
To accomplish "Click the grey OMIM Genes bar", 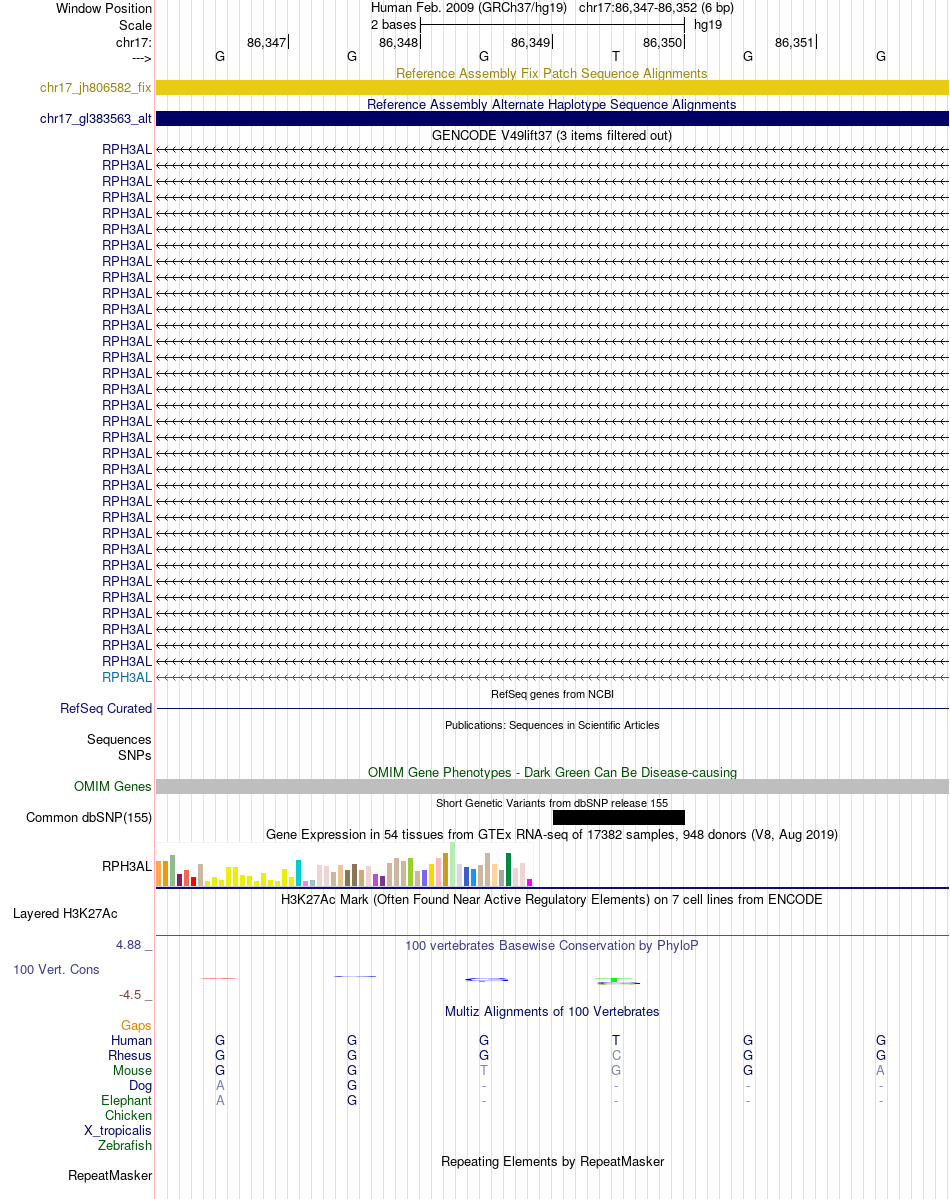I will tap(552, 787).
